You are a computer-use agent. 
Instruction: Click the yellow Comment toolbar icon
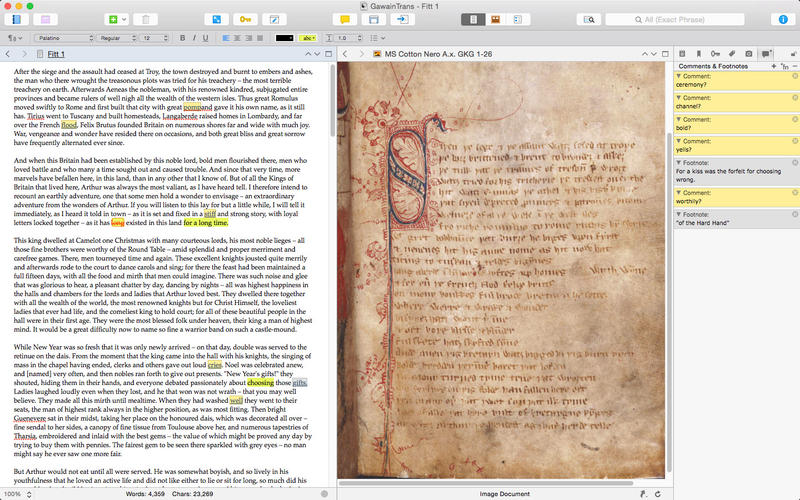(x=343, y=19)
